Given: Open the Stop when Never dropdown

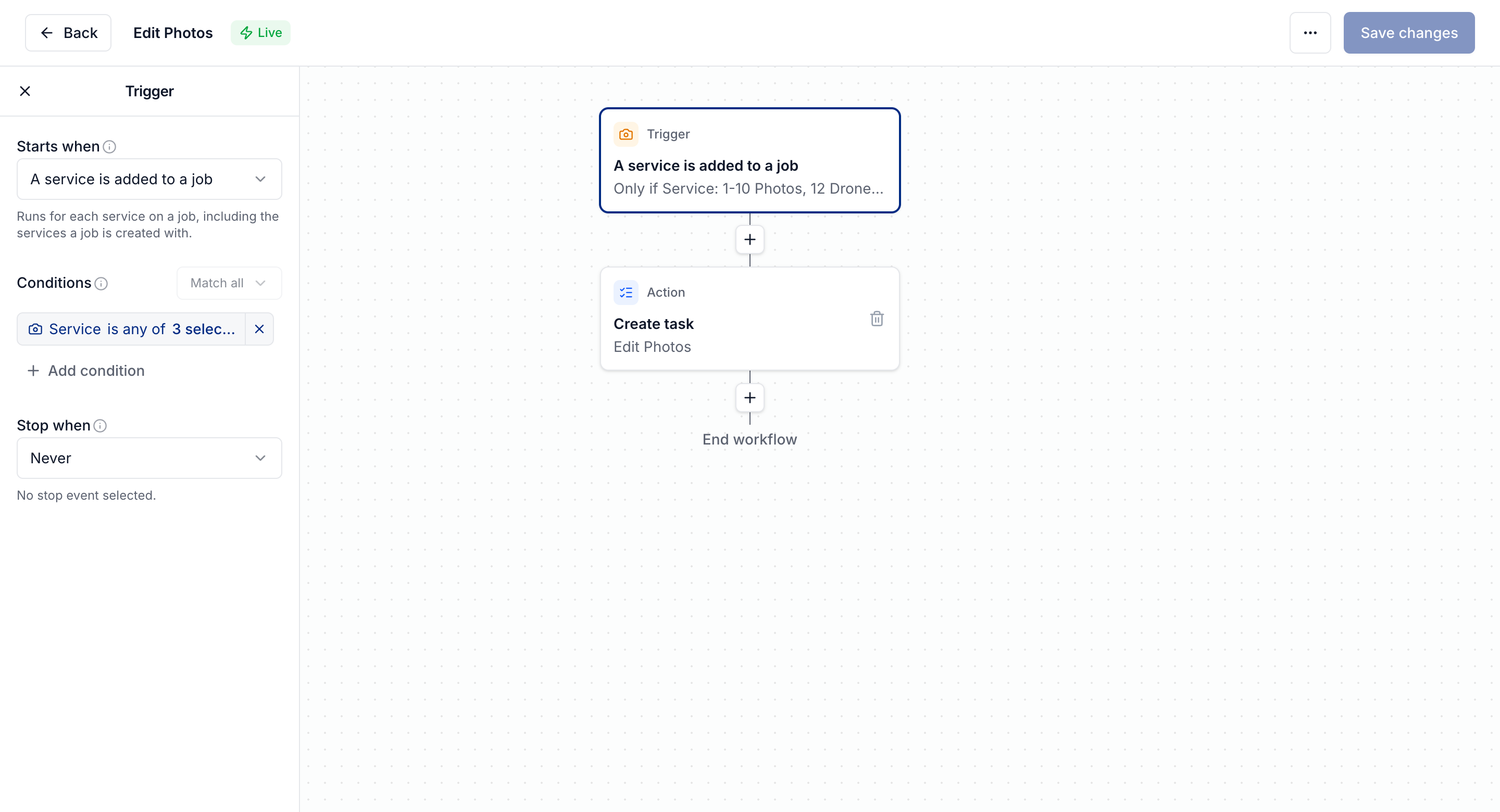Looking at the screenshot, I should pyautogui.click(x=149, y=458).
